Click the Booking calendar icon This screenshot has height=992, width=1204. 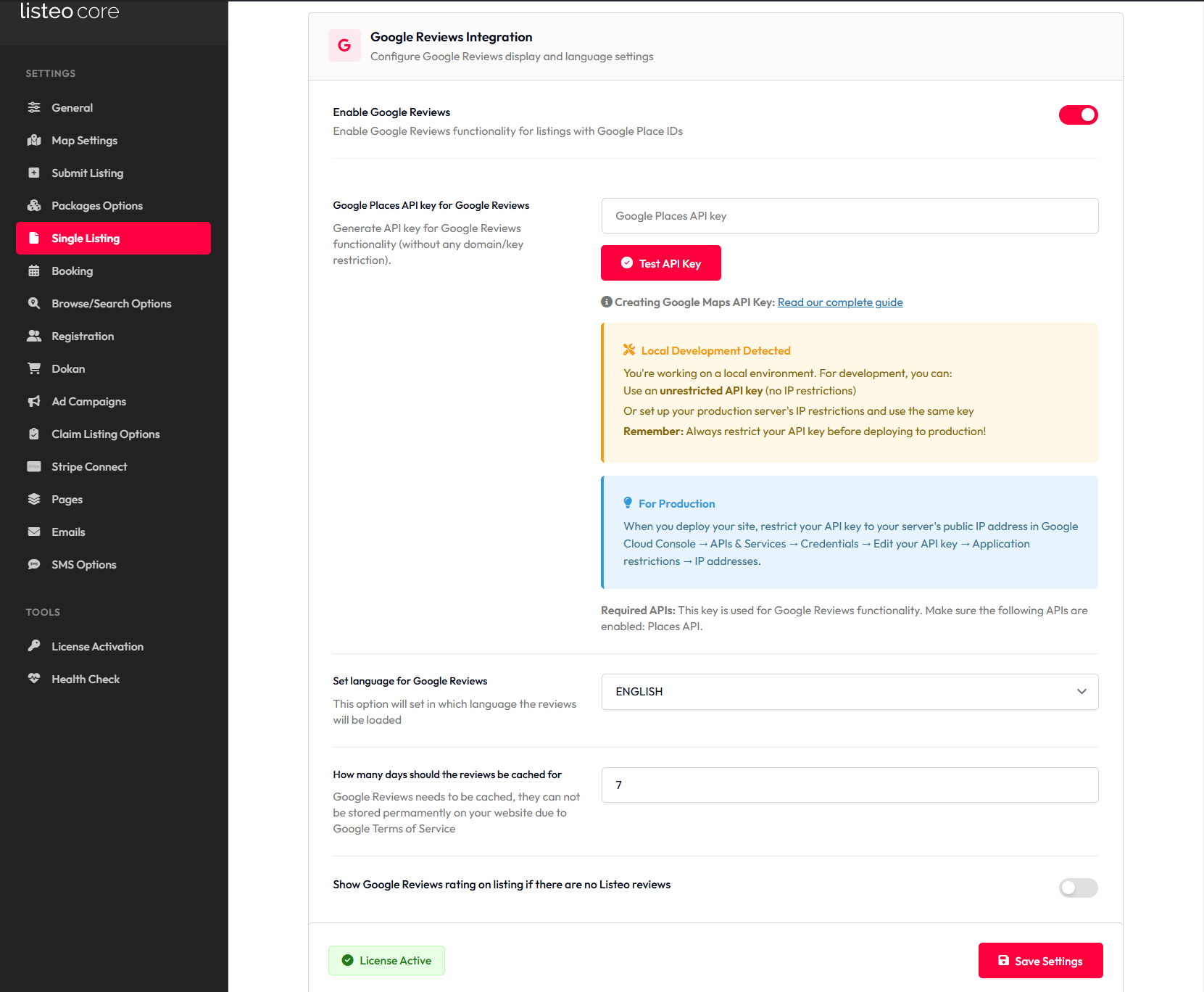(34, 270)
